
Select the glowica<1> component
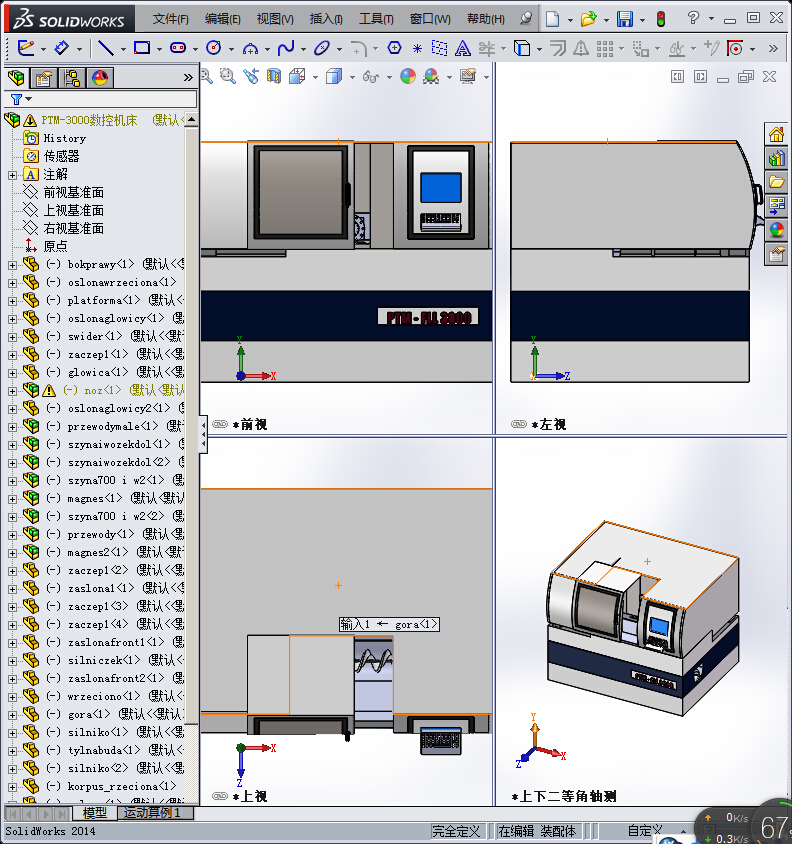click(x=98, y=372)
